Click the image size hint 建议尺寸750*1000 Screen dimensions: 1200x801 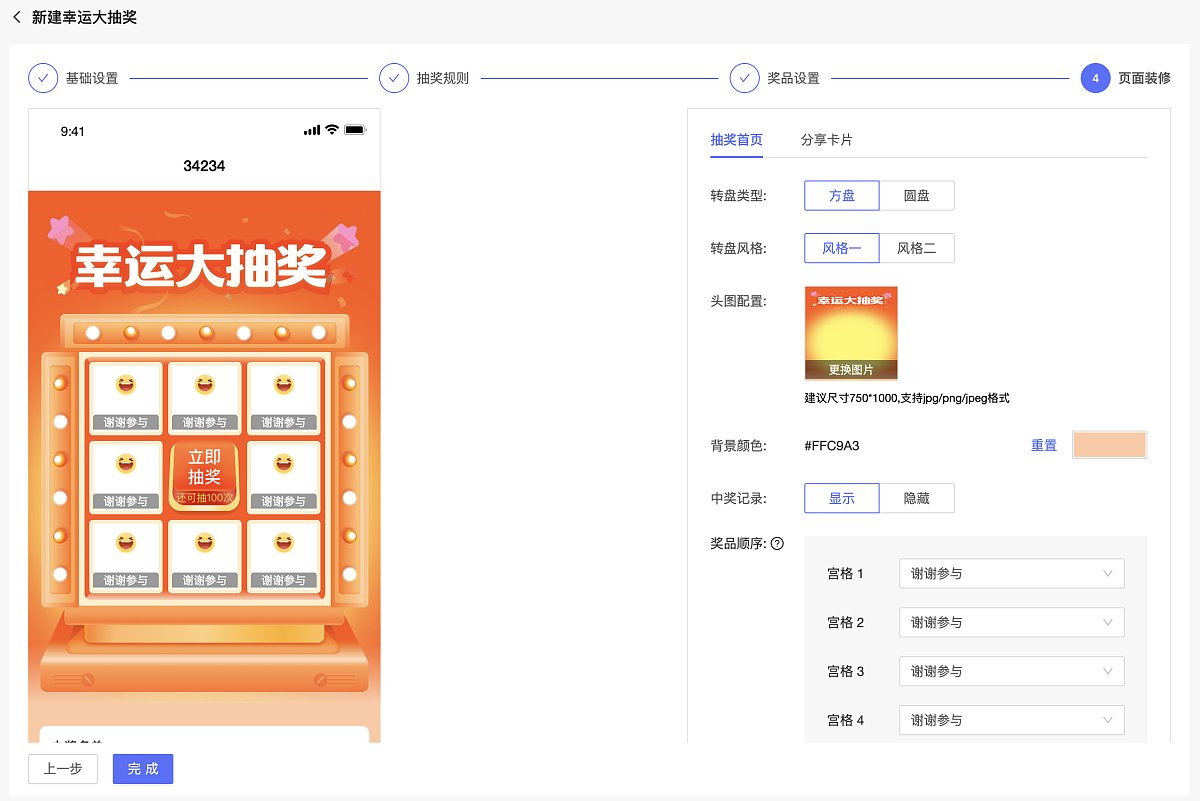coord(907,398)
